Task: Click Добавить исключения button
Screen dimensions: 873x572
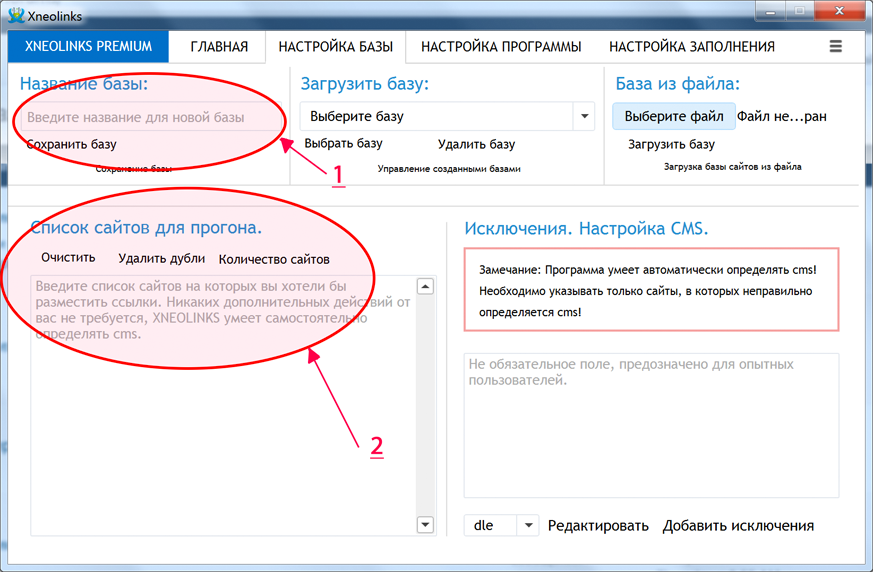Action: (738, 526)
